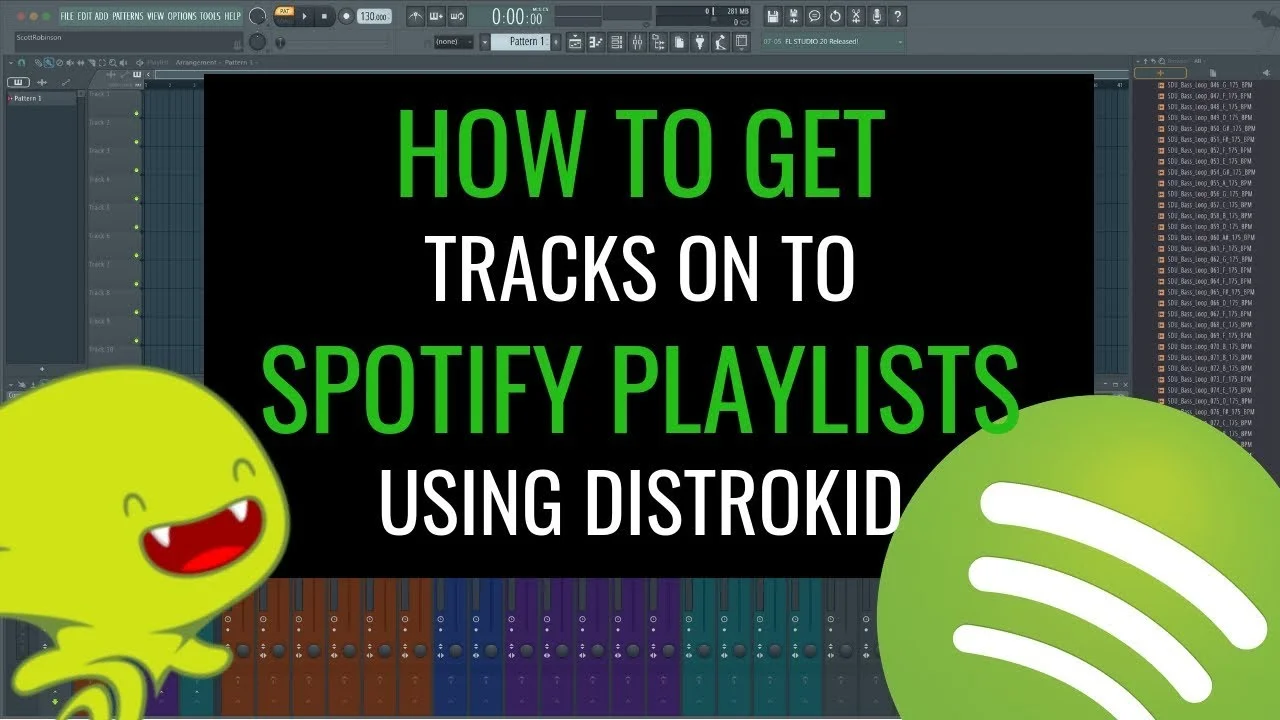This screenshot has width=1280, height=720.
Task: Select SDU_Bass_Loop_050_G#_175_BPM sample
Action: click(1204, 129)
